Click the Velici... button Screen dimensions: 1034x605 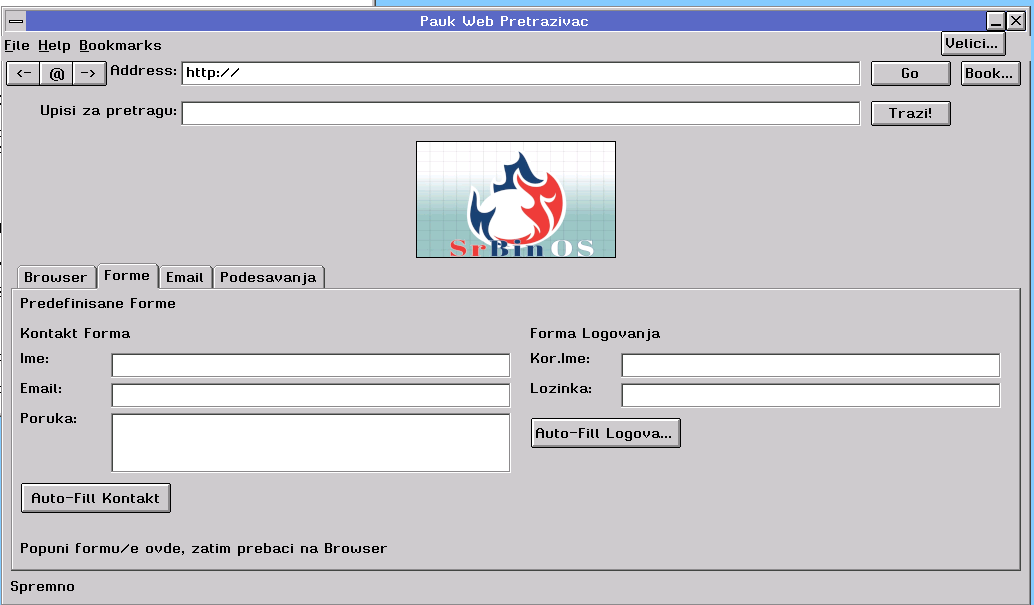point(972,43)
